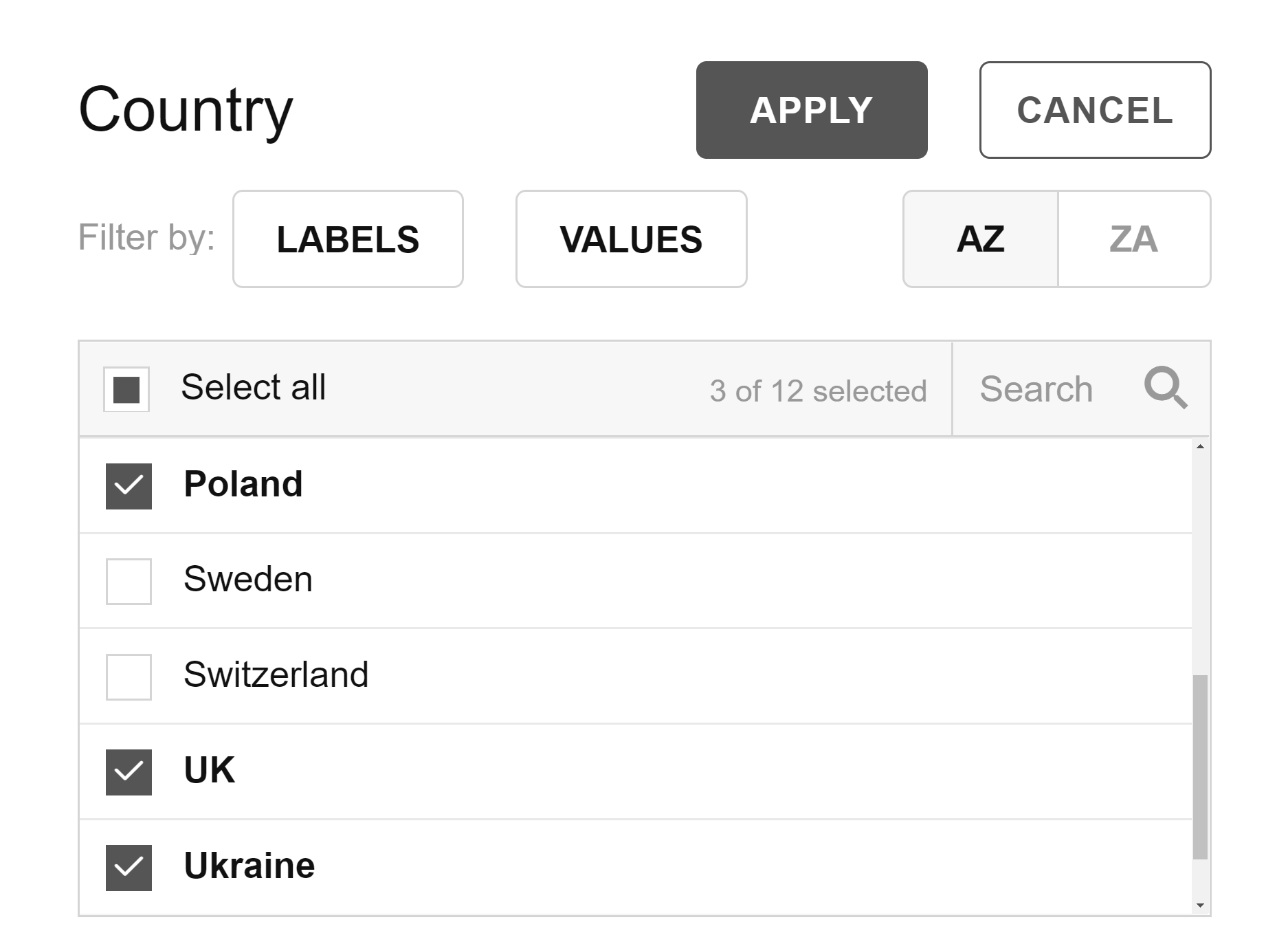
Task: Apply the country filter
Action: [812, 110]
